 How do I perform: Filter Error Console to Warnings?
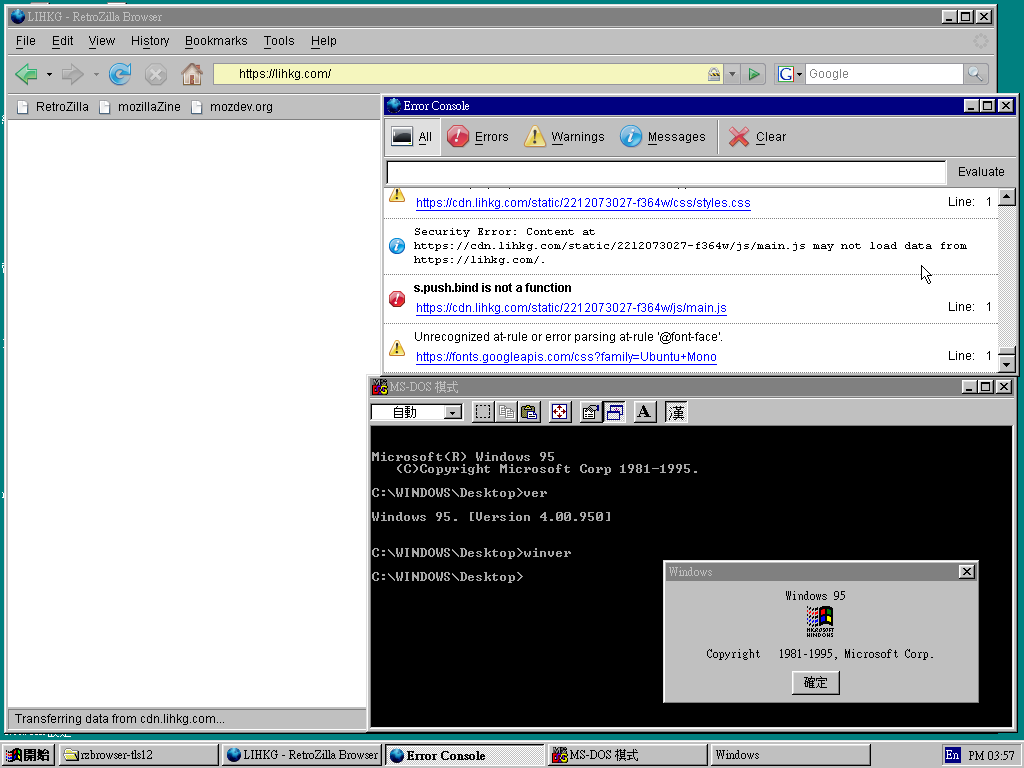(564, 136)
